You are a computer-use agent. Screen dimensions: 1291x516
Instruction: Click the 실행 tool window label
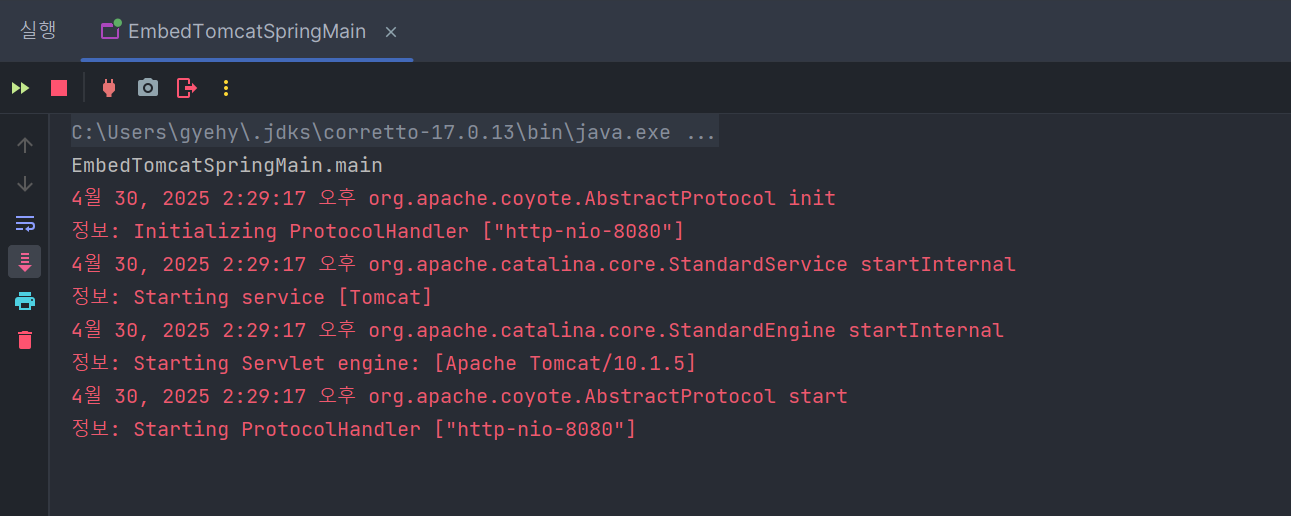(38, 31)
